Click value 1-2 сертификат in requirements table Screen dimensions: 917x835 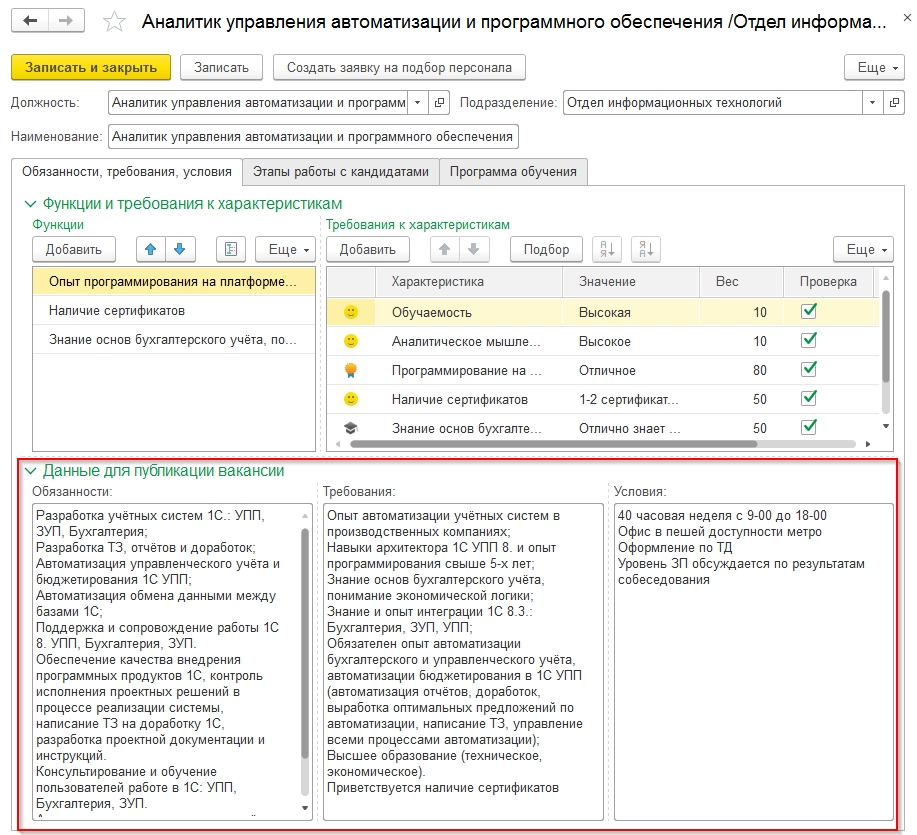pyautogui.click(x=629, y=400)
